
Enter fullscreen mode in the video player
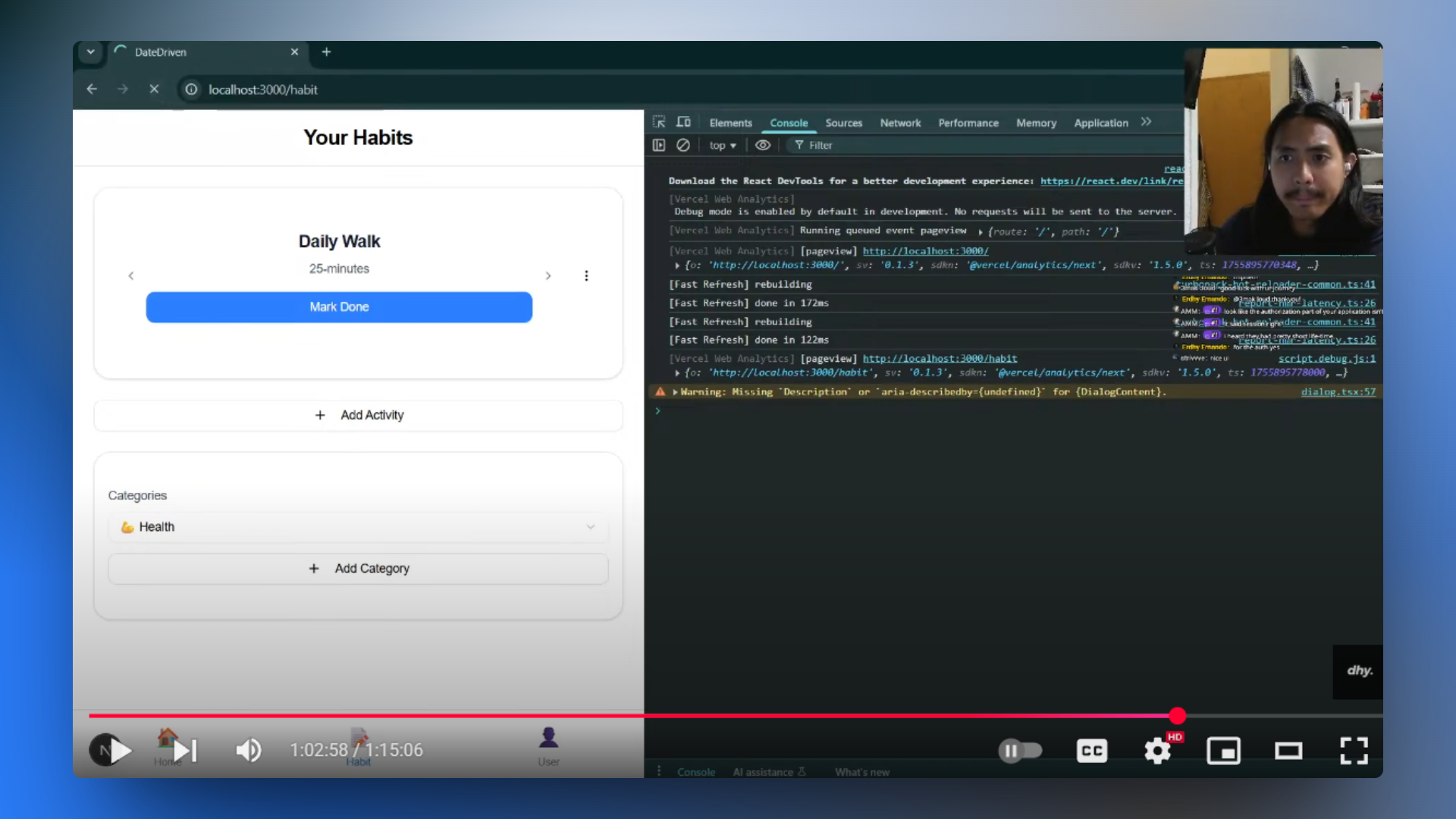coord(1354,751)
